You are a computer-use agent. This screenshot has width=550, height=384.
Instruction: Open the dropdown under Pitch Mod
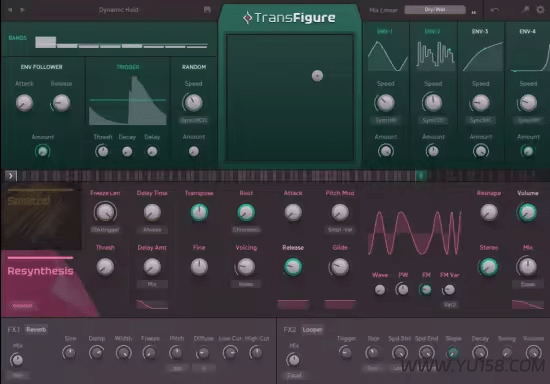[340, 230]
